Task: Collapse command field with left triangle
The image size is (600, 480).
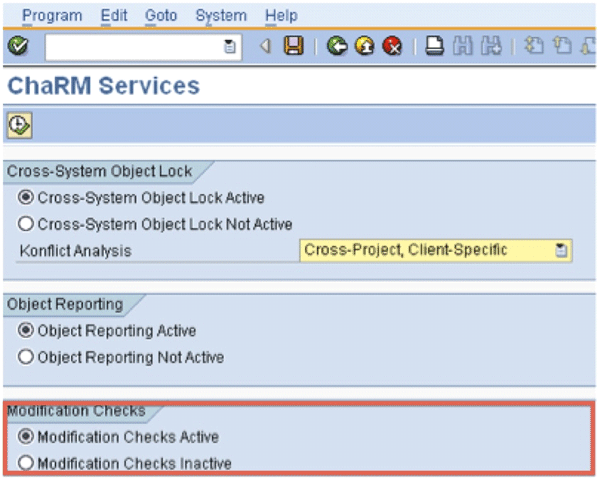Action: pyautogui.click(x=265, y=46)
